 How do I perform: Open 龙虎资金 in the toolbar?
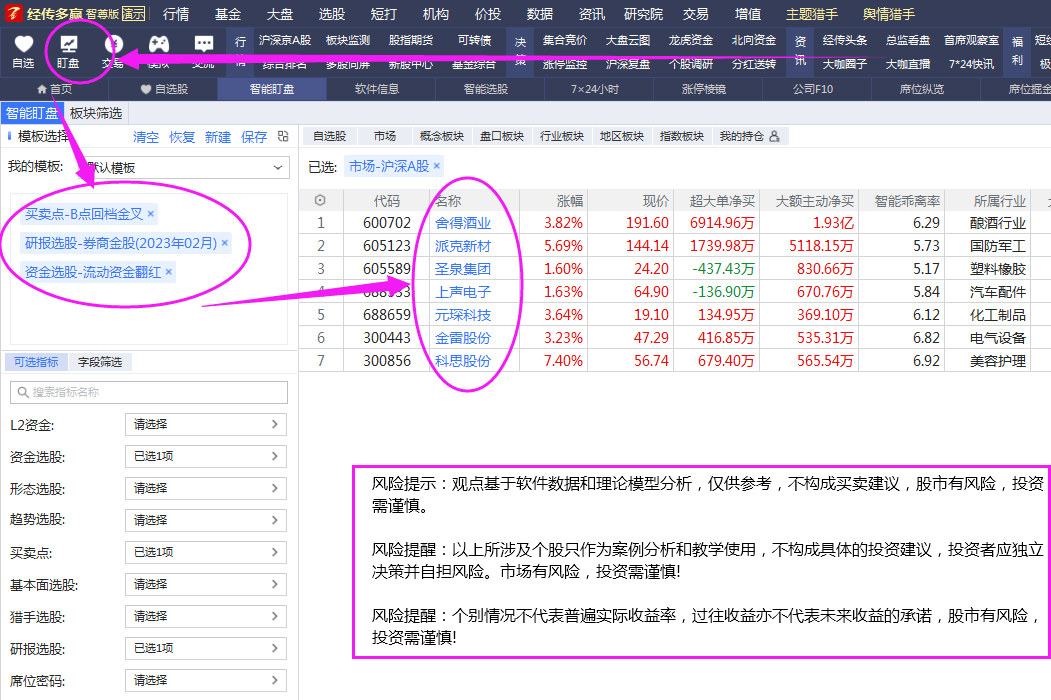point(691,40)
